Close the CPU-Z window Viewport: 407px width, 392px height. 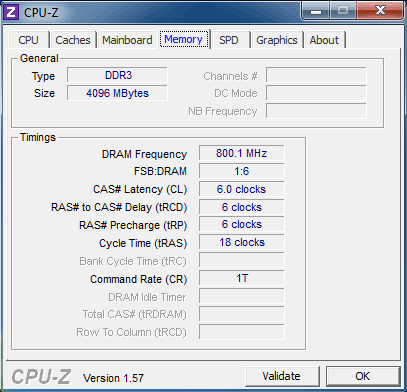click(x=380, y=10)
